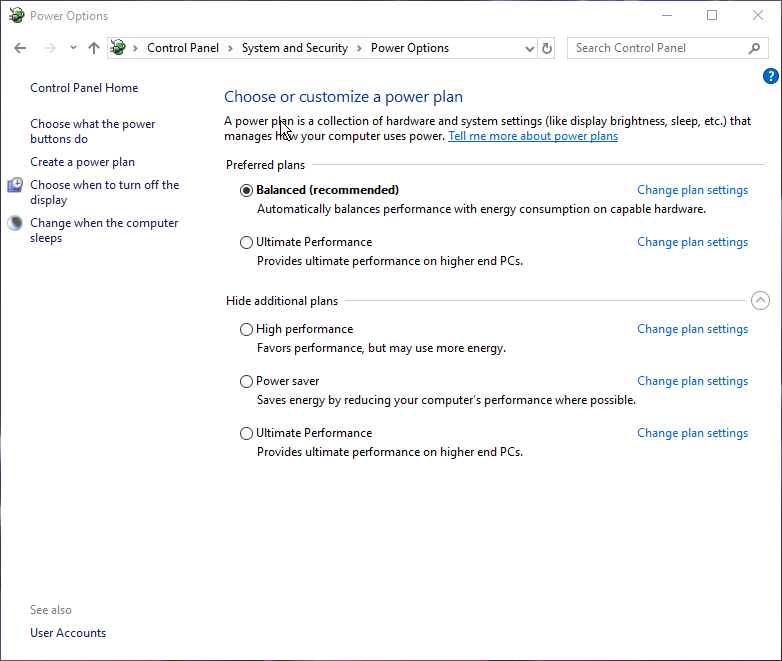The image size is (782, 661).
Task: Go to System and Security breadcrumb
Action: tap(294, 48)
